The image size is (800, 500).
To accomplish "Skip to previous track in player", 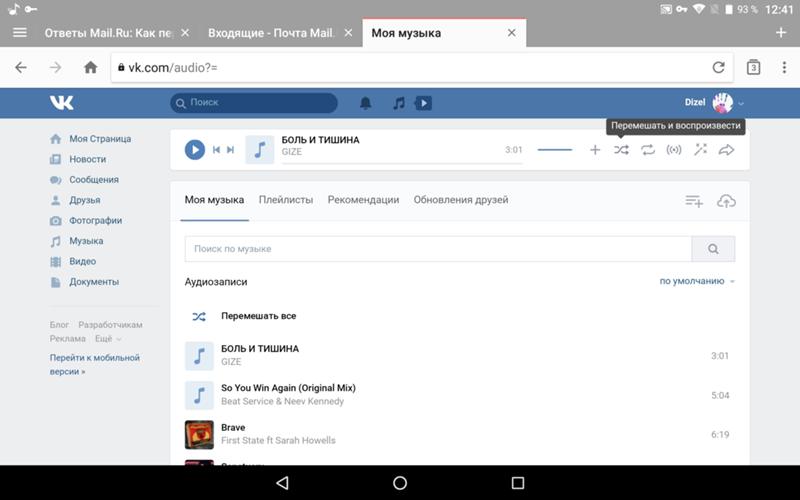I will [216, 150].
